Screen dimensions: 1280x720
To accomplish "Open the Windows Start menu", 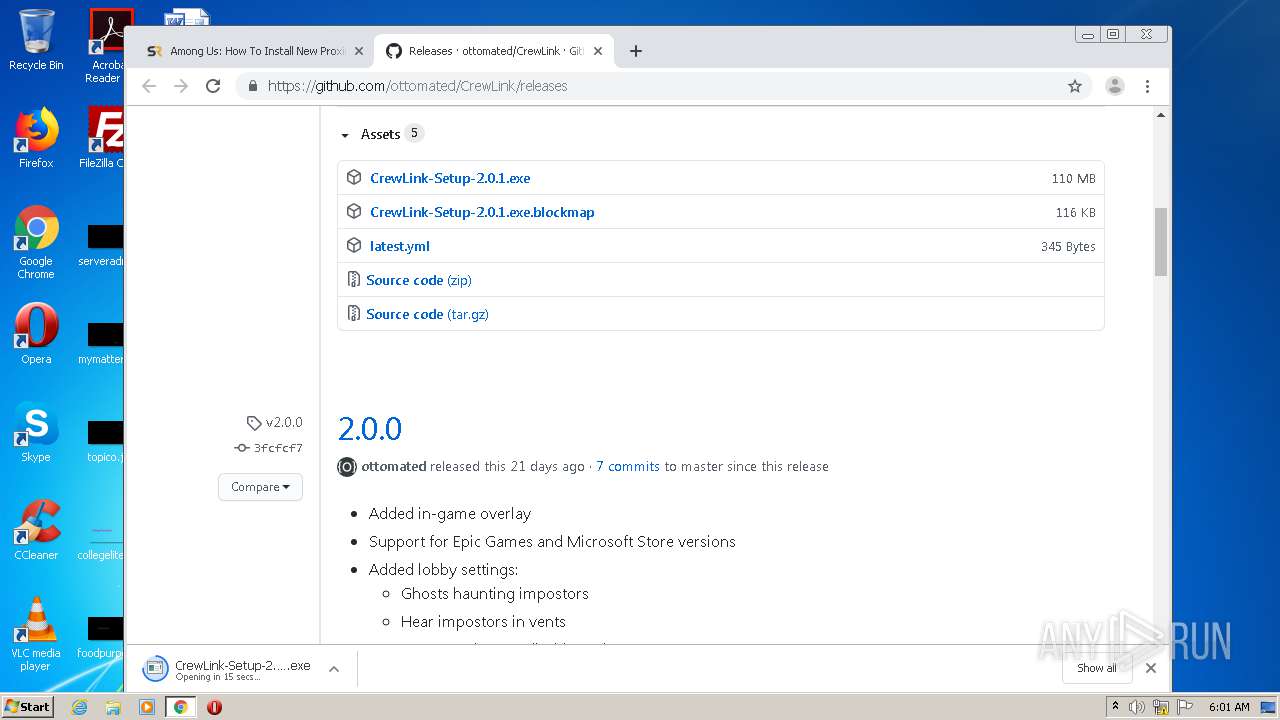I will 27,707.
